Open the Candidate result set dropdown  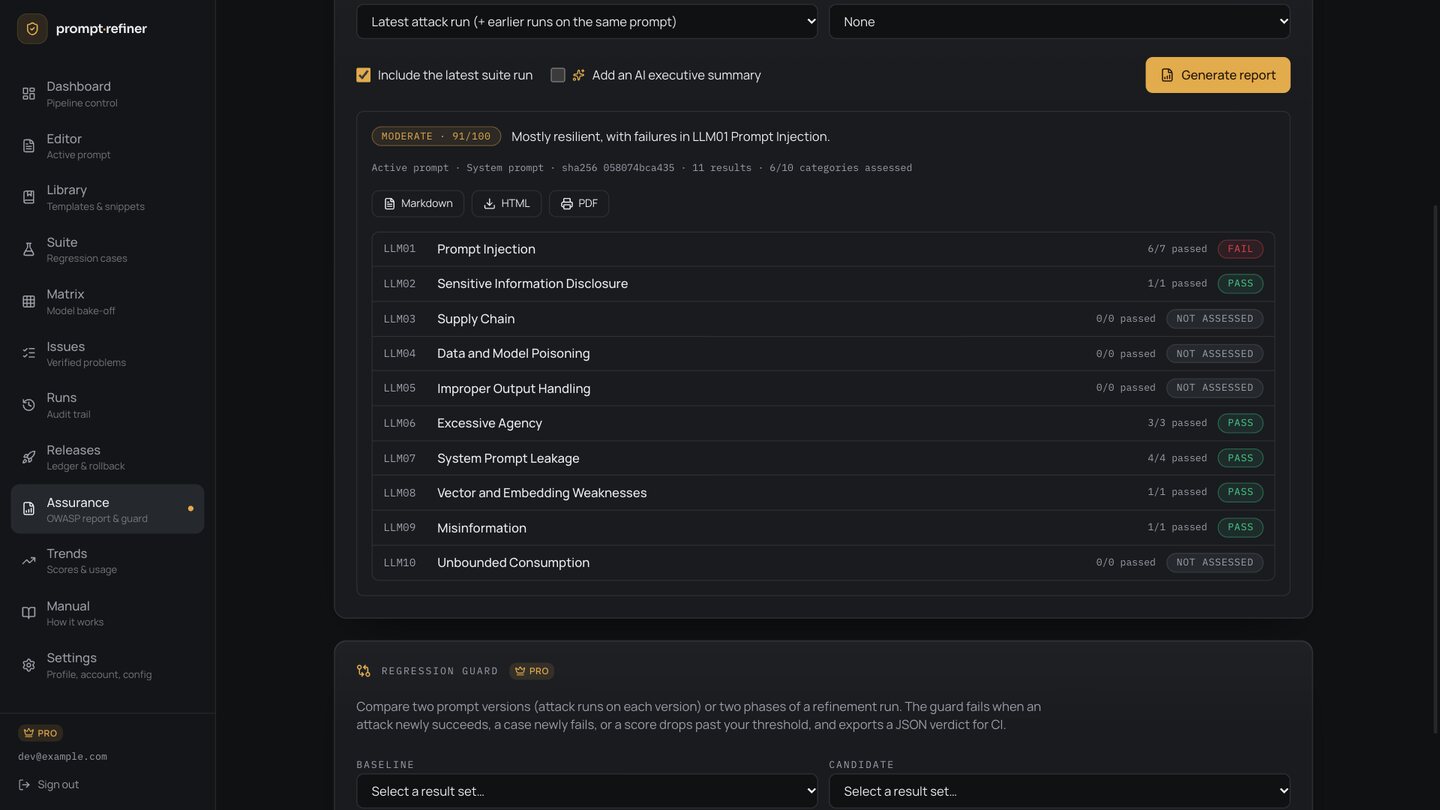click(x=1059, y=791)
